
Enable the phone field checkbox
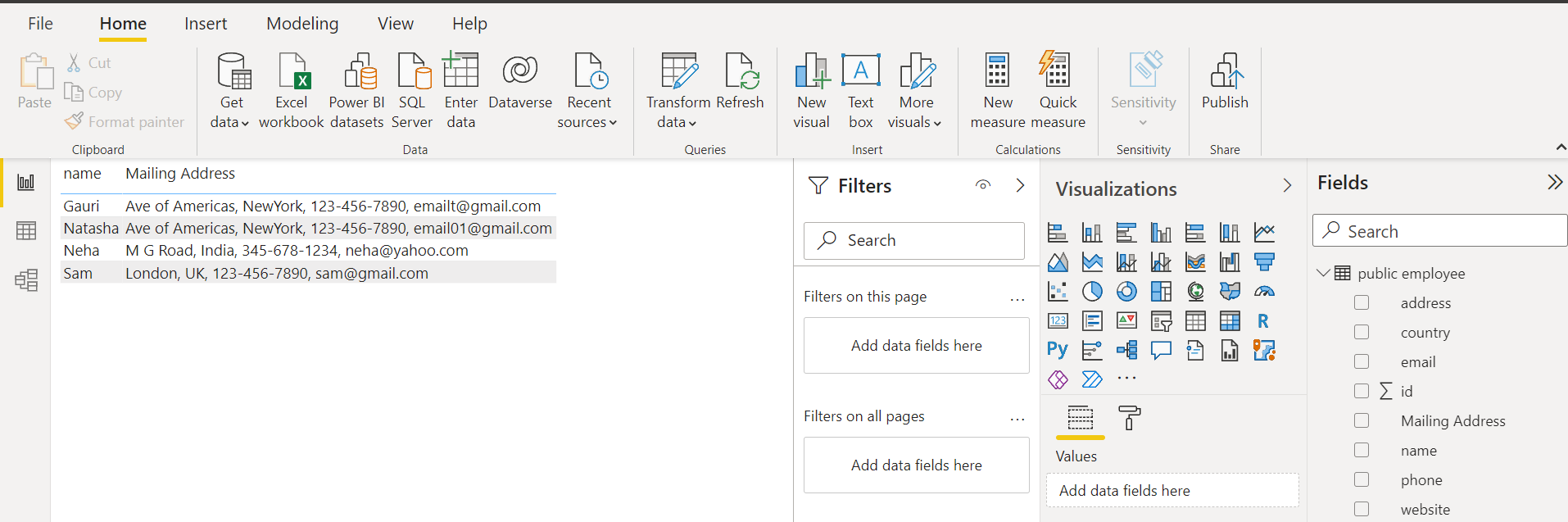click(x=1362, y=479)
